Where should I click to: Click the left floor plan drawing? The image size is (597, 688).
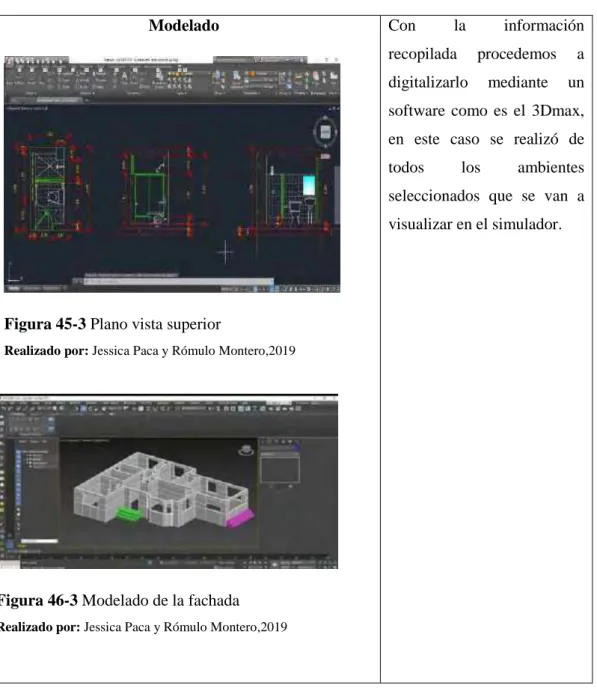50,190
